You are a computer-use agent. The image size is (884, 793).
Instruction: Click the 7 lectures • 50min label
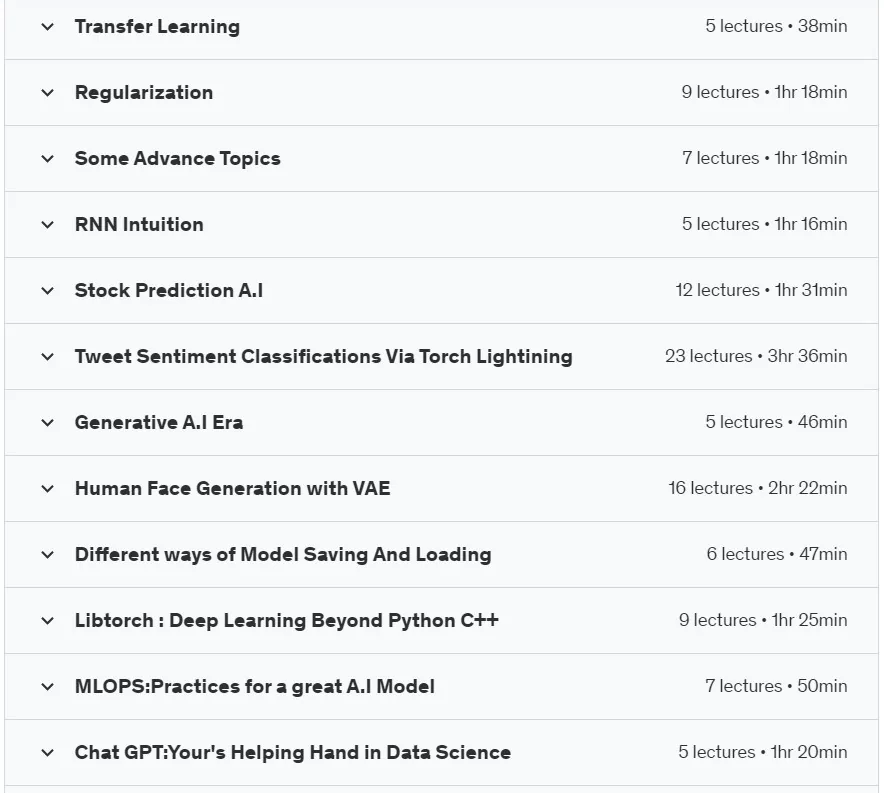(776, 686)
